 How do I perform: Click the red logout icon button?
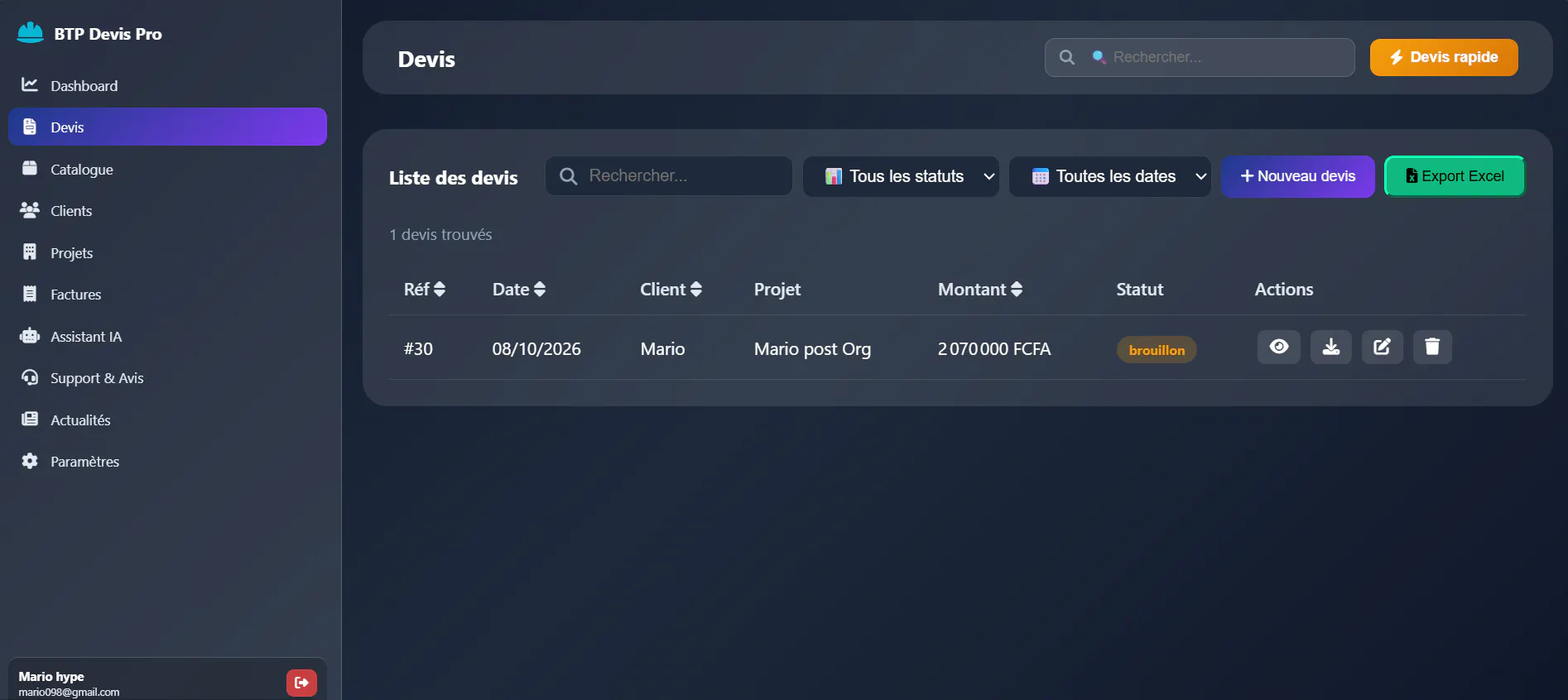tap(301, 683)
